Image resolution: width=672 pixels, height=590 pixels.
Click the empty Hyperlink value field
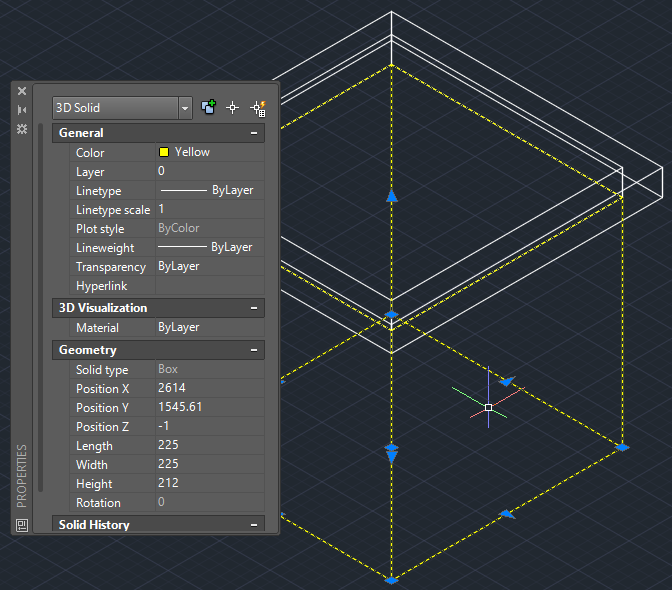(210, 285)
